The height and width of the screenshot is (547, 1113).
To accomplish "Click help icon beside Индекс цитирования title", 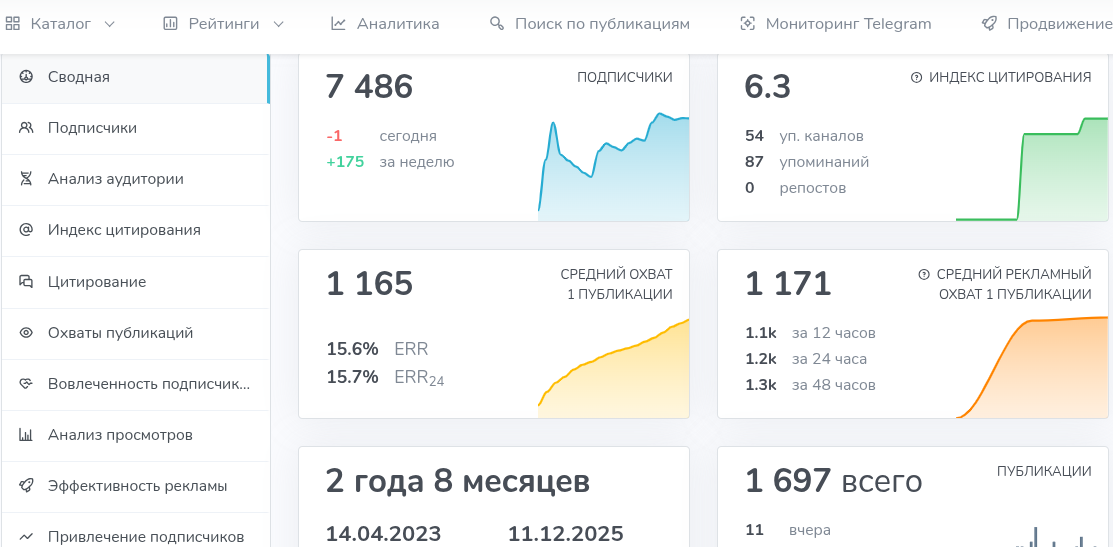I will click(916, 78).
